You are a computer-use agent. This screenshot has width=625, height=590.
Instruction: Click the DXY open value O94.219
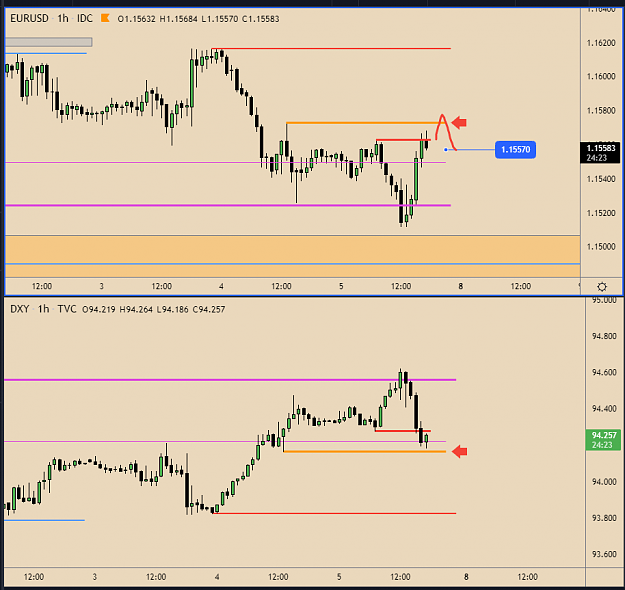[x=99, y=309]
